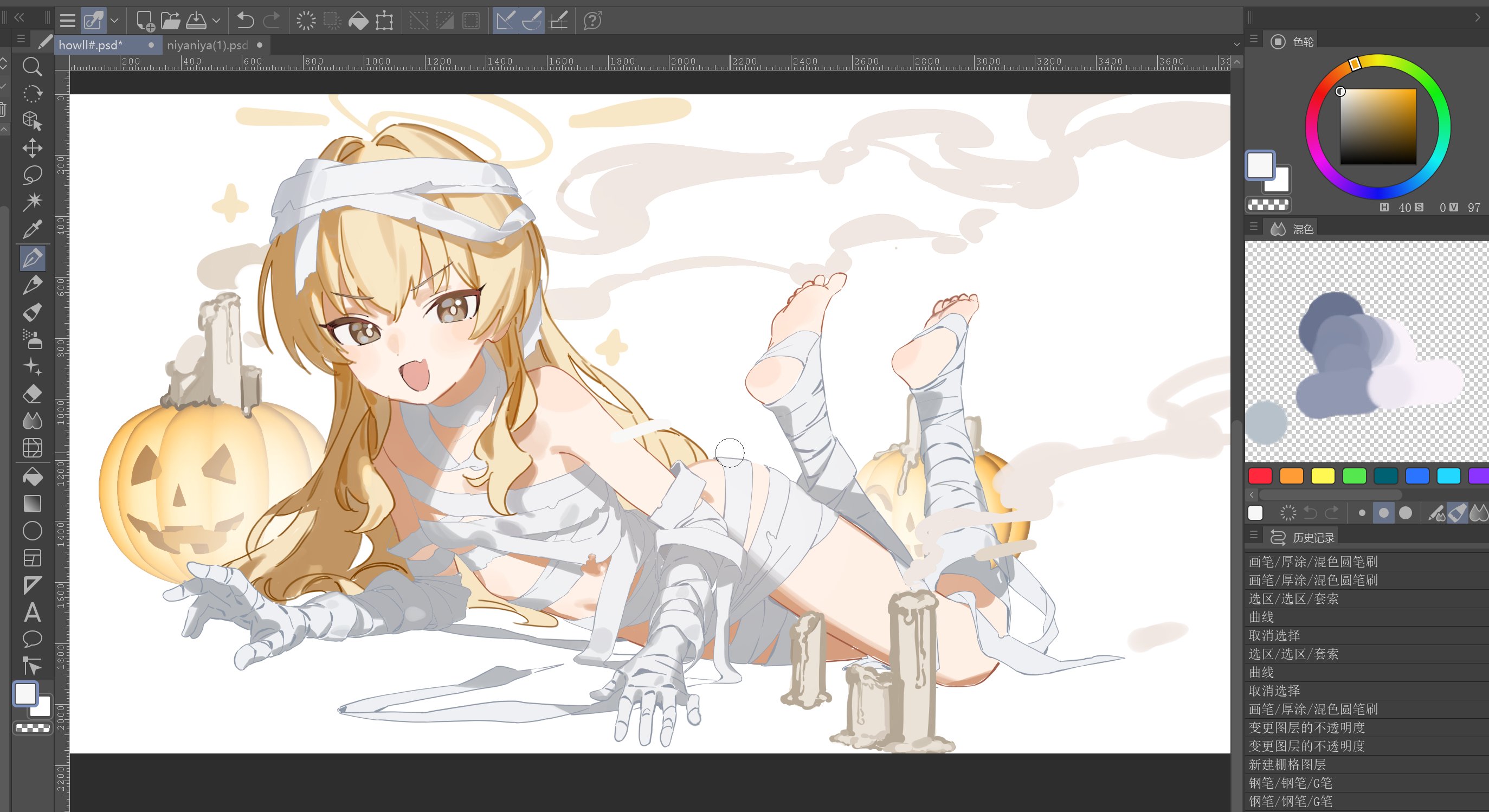The image size is (1489, 812).
Task: Toggle Snap to ruler in the command bar
Action: tap(505, 21)
